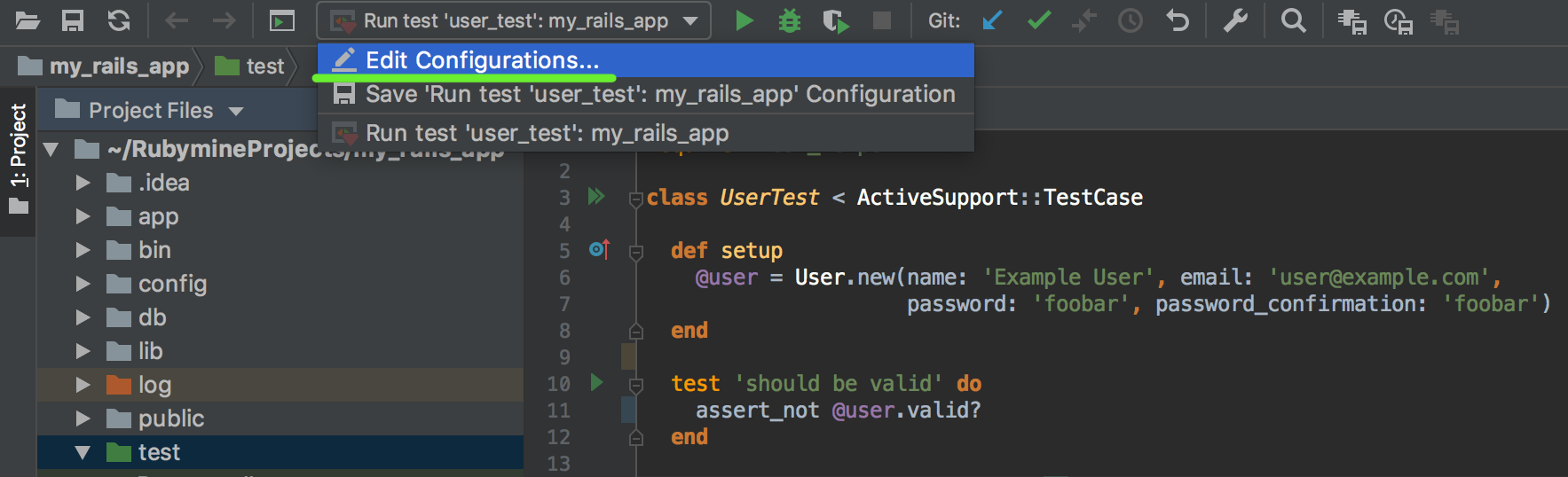1568x477 pixels.
Task: Select Save 'Run test user_test' Configuration
Action: pos(646,94)
